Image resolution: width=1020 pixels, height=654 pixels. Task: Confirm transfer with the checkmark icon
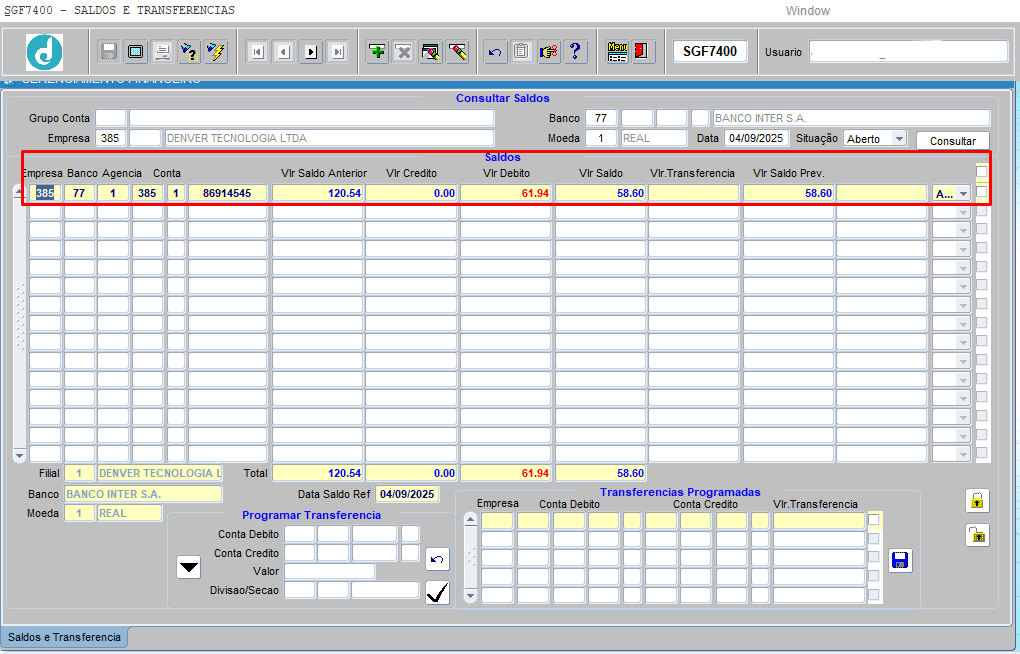point(437,593)
